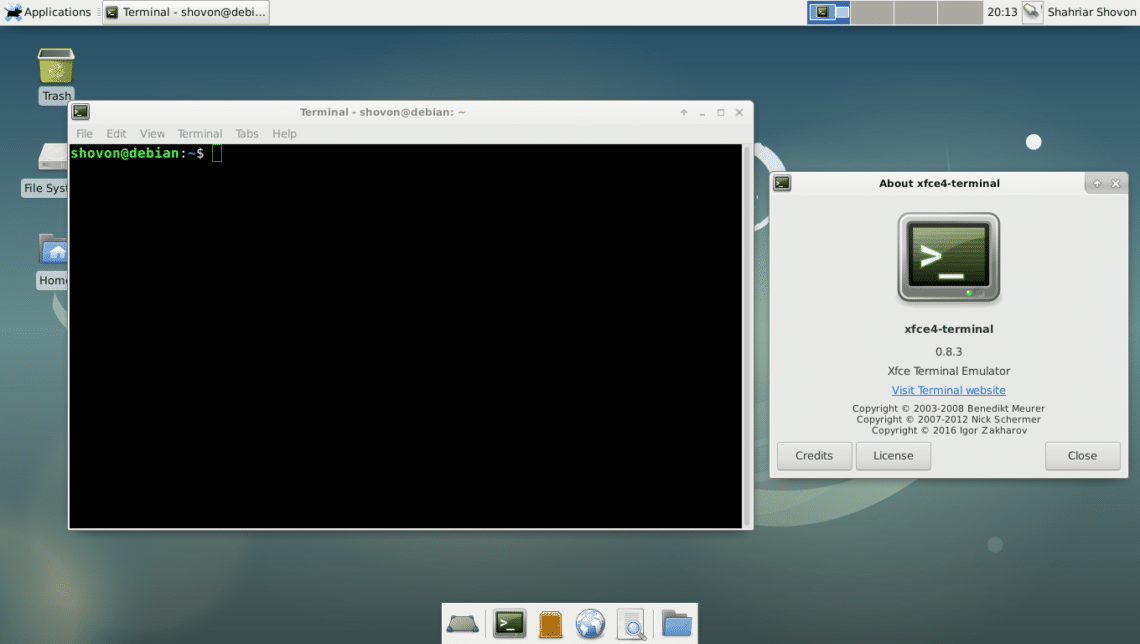1140x644 pixels.
Task: Show the Credits of xfce4-terminal
Action: point(813,455)
